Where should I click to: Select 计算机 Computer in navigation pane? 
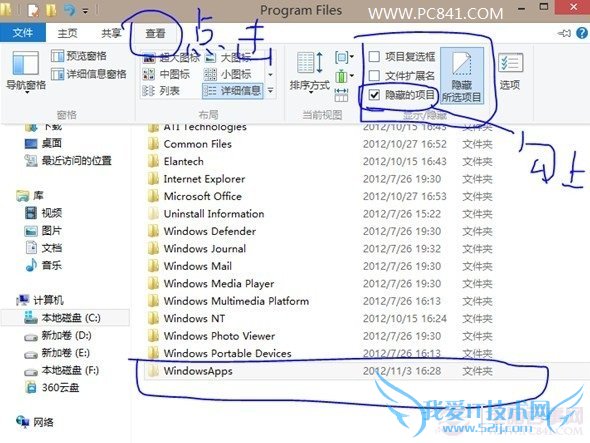point(40,300)
